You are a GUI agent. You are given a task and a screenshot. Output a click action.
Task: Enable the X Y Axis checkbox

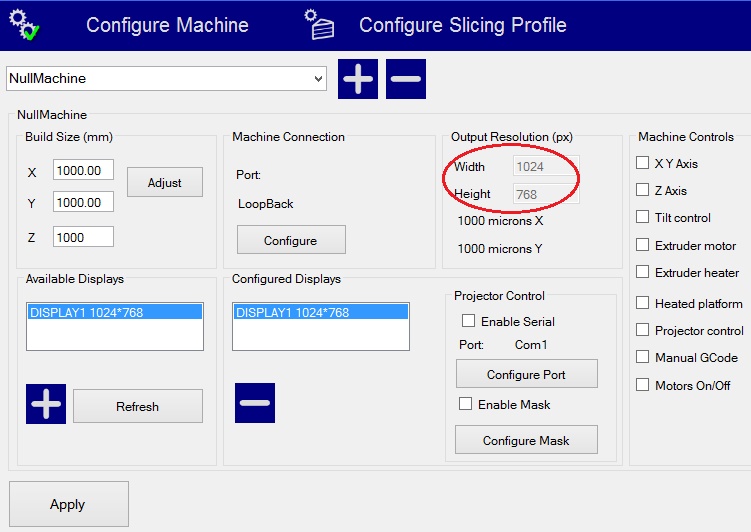tap(643, 163)
